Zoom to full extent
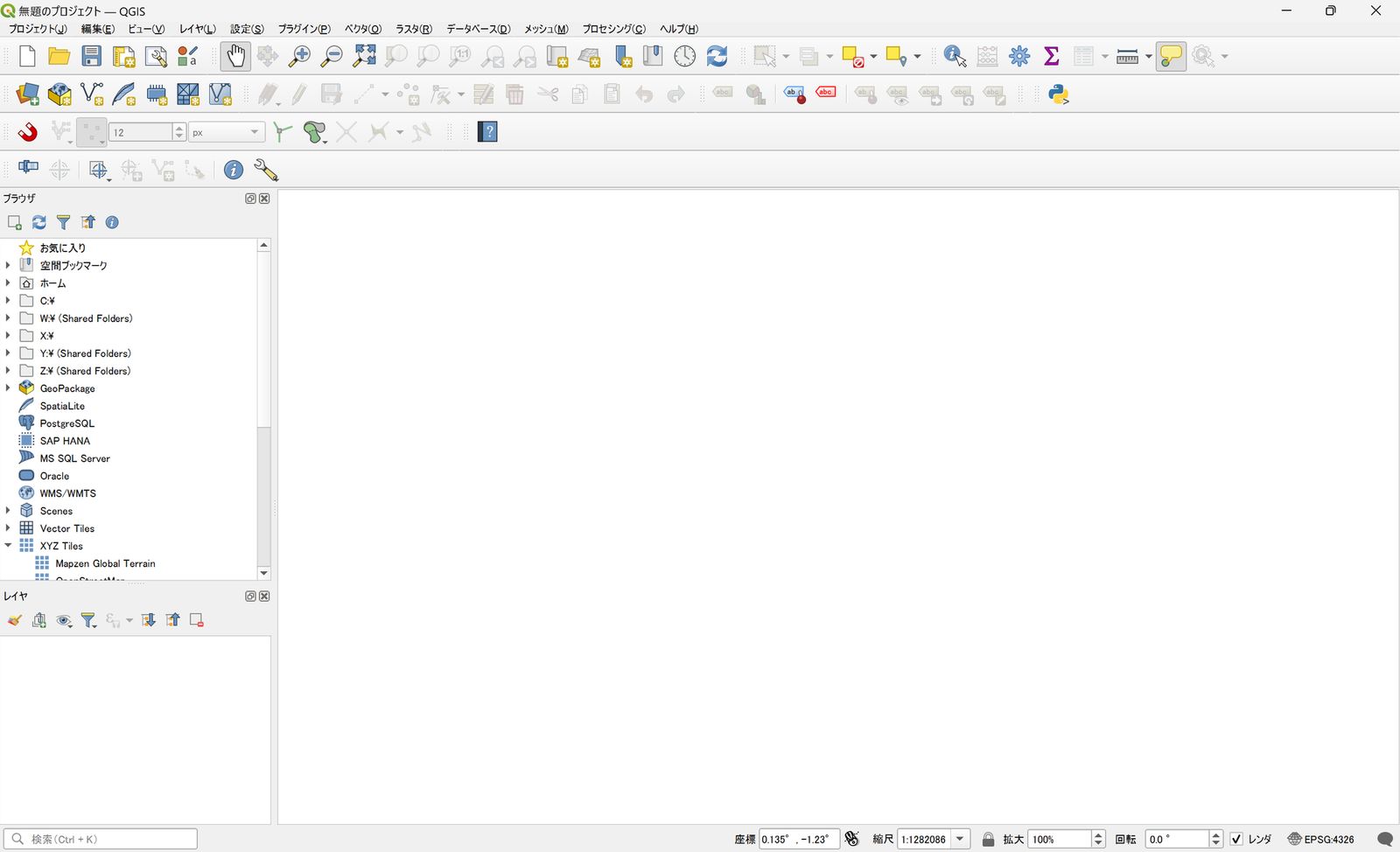The height and width of the screenshot is (852, 1400). click(364, 57)
